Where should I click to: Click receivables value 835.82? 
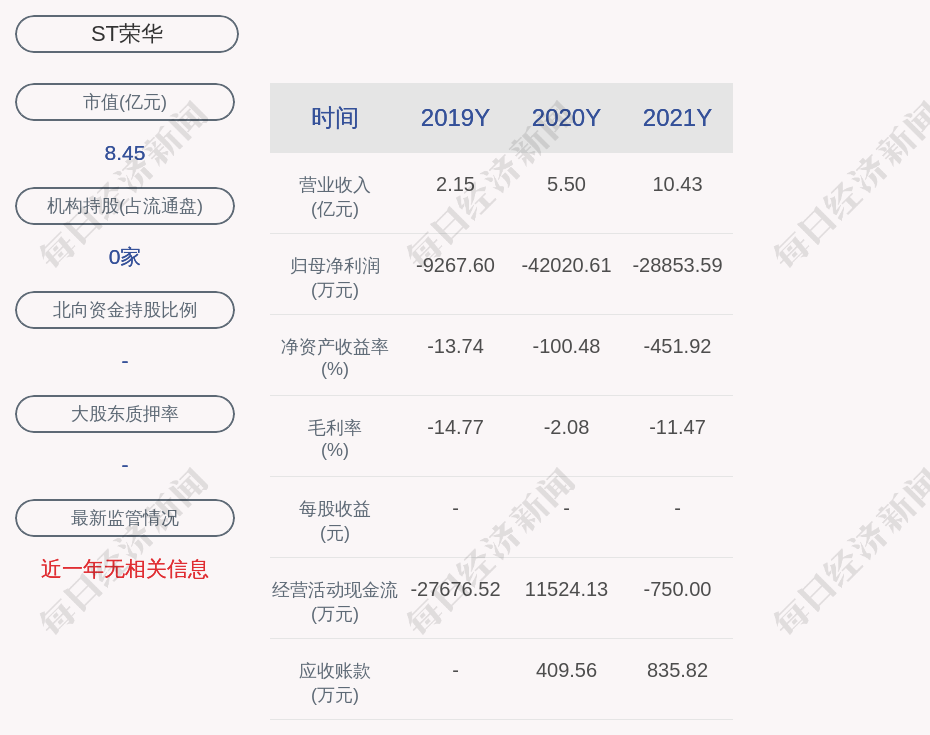click(677, 670)
